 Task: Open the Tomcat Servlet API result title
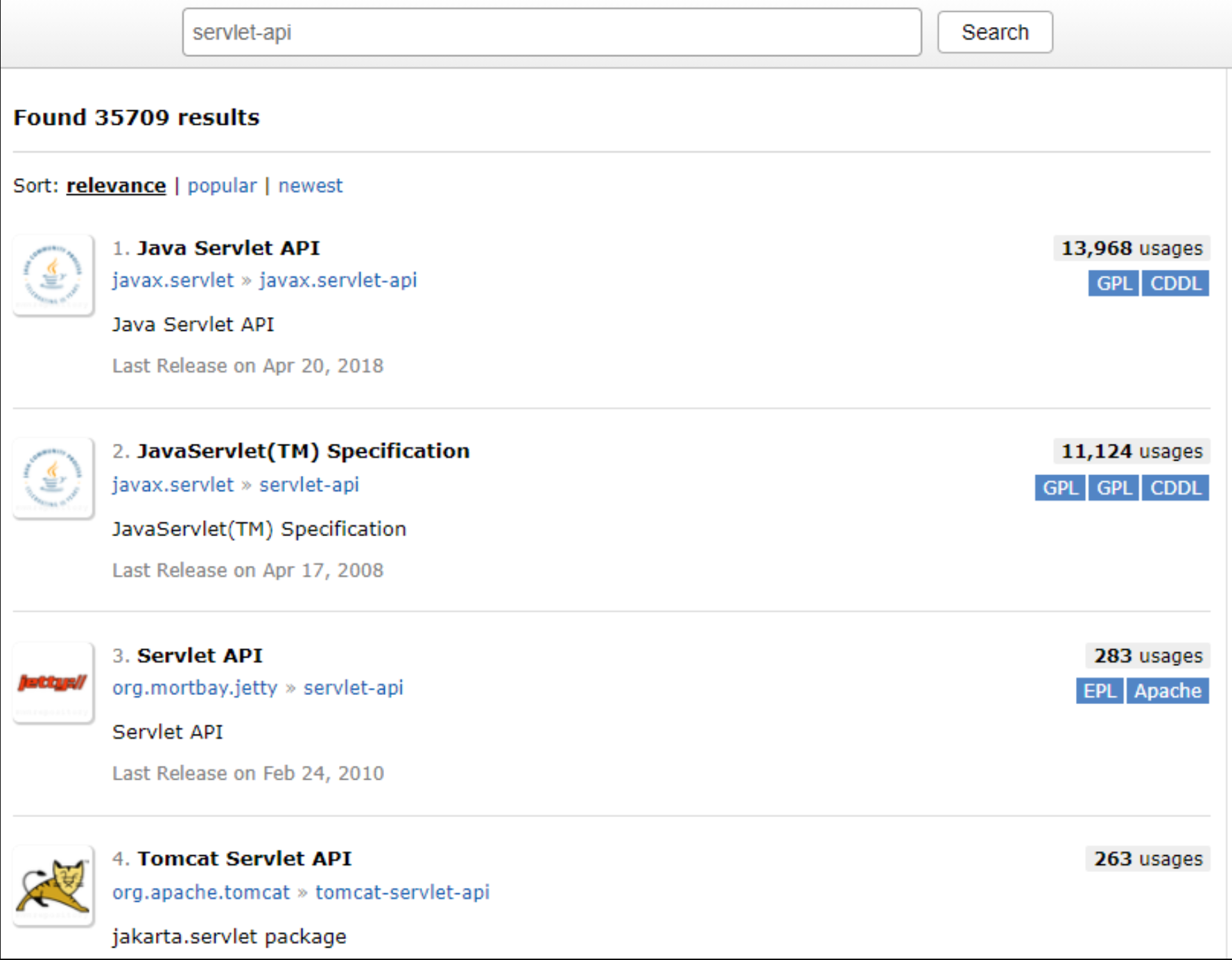tap(244, 859)
